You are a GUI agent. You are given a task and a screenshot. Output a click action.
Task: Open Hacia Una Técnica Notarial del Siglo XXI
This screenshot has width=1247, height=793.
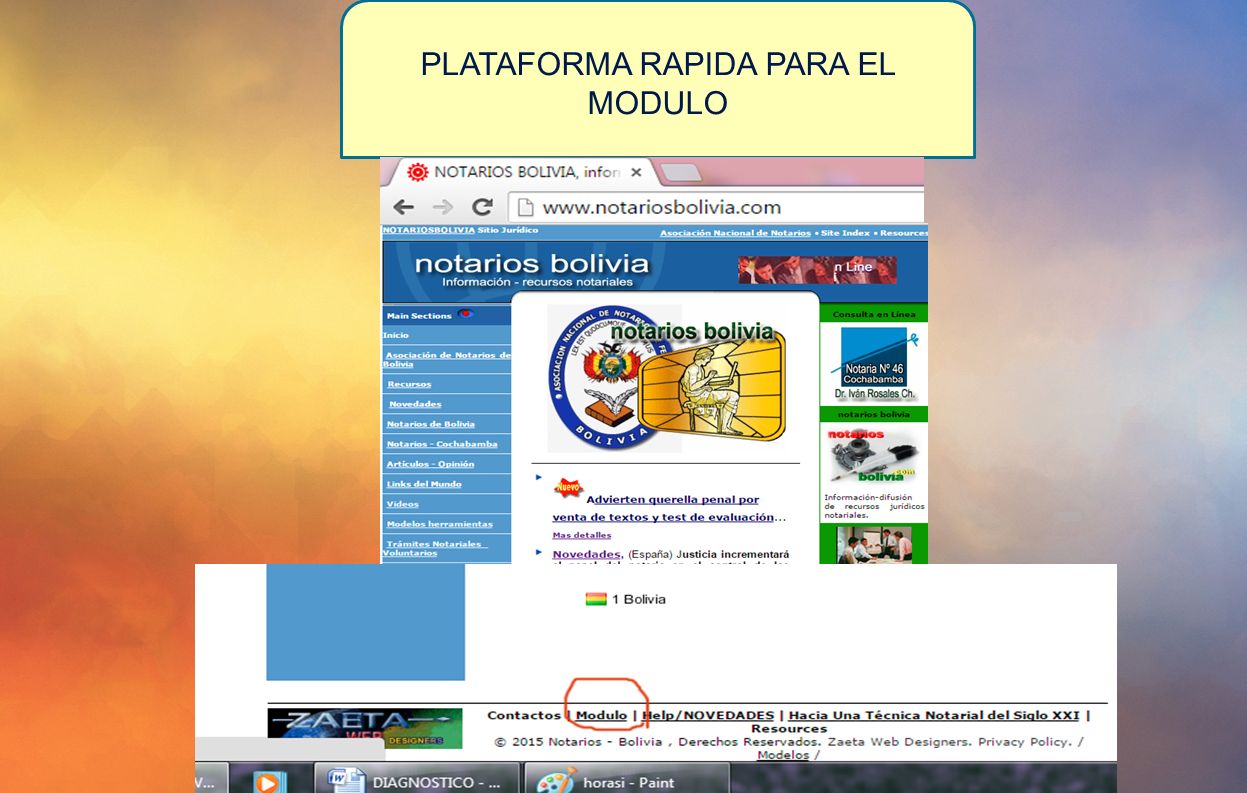(934, 715)
